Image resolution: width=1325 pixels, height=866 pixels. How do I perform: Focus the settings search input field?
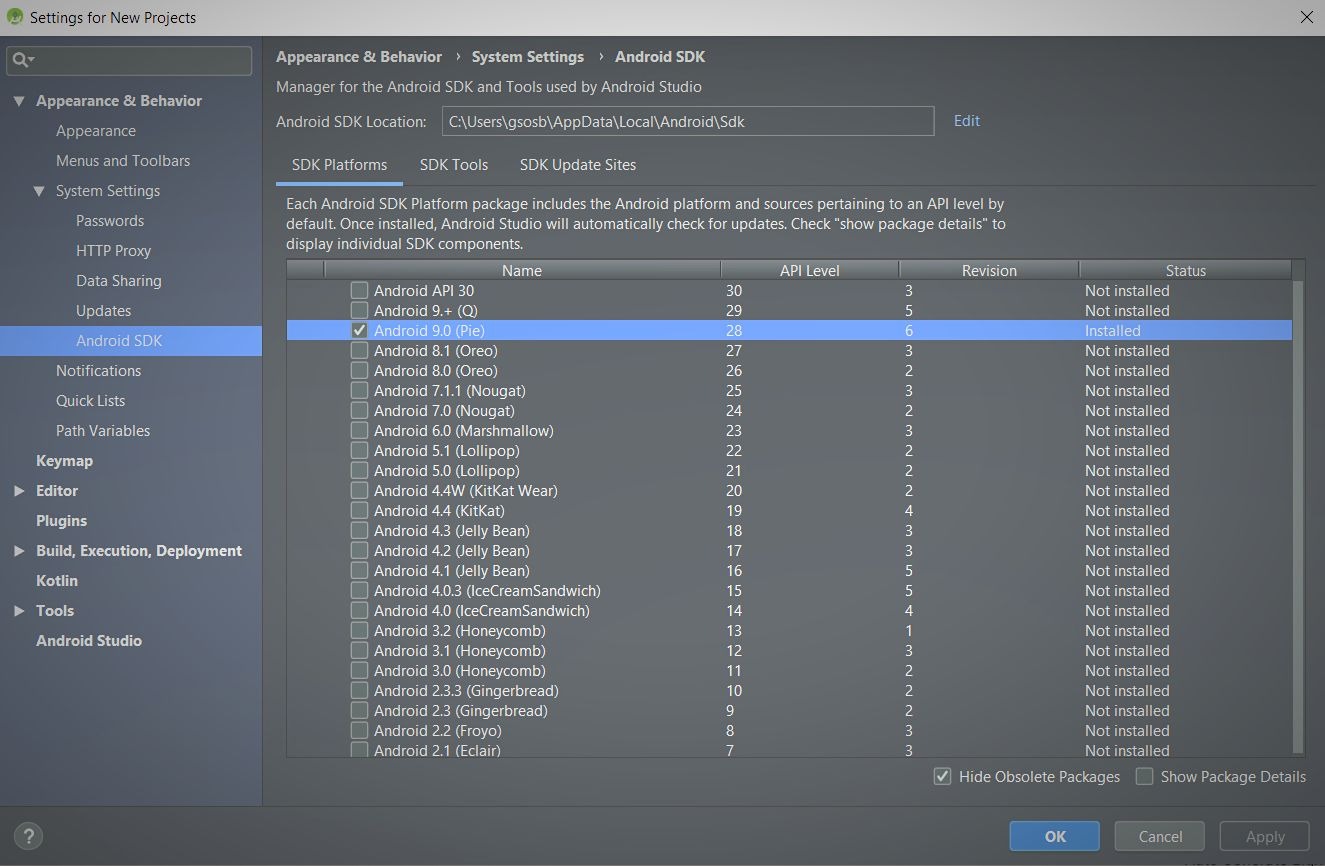[x=130, y=60]
